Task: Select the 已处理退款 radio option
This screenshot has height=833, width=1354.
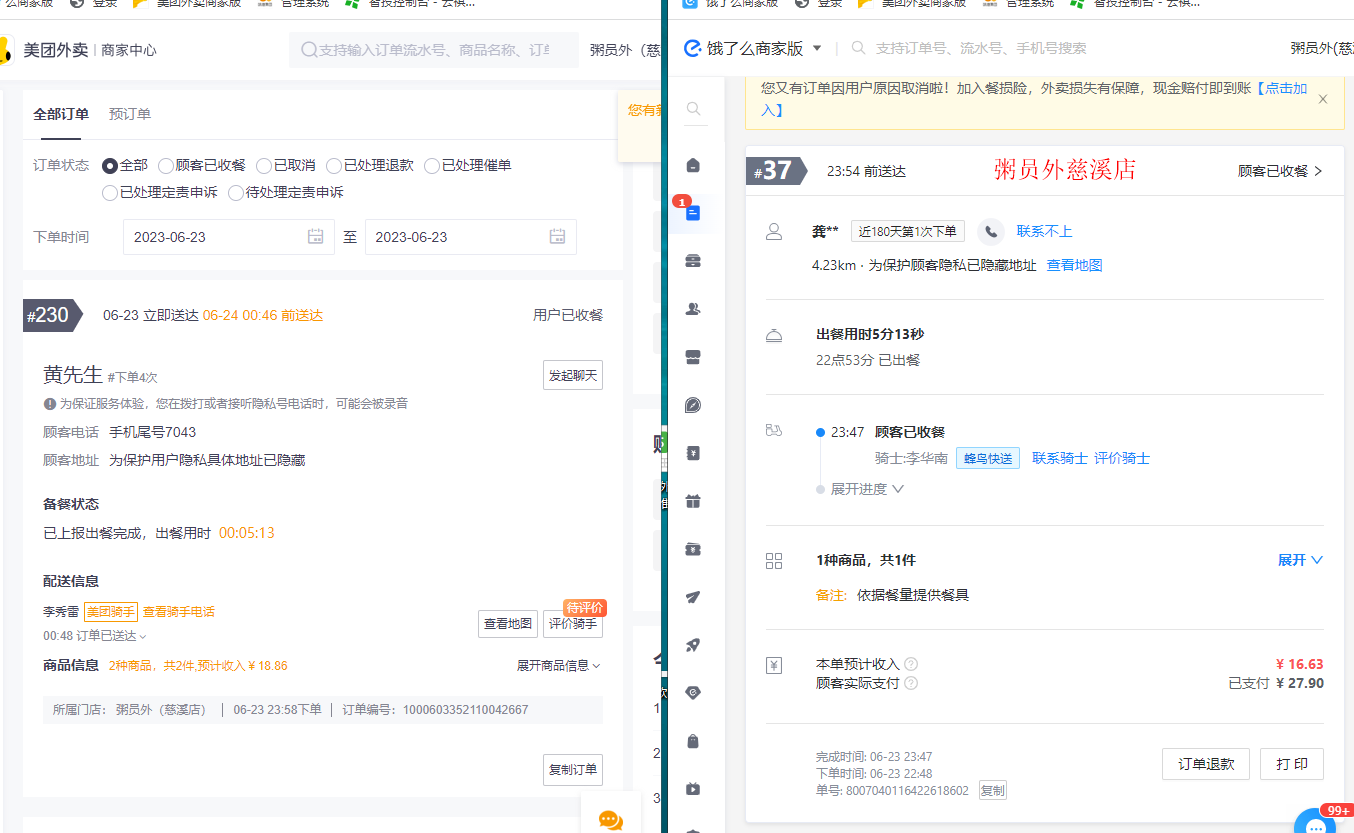Action: pyautogui.click(x=335, y=166)
